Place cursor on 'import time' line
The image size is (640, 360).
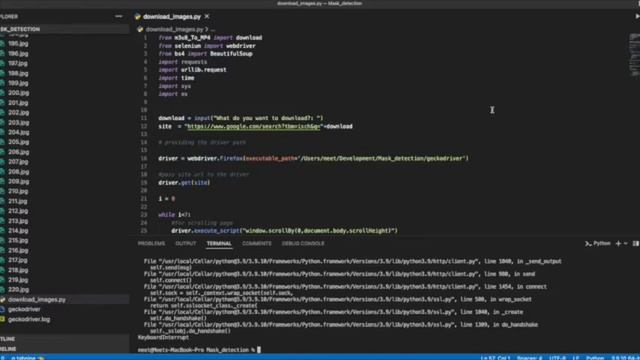coord(176,78)
